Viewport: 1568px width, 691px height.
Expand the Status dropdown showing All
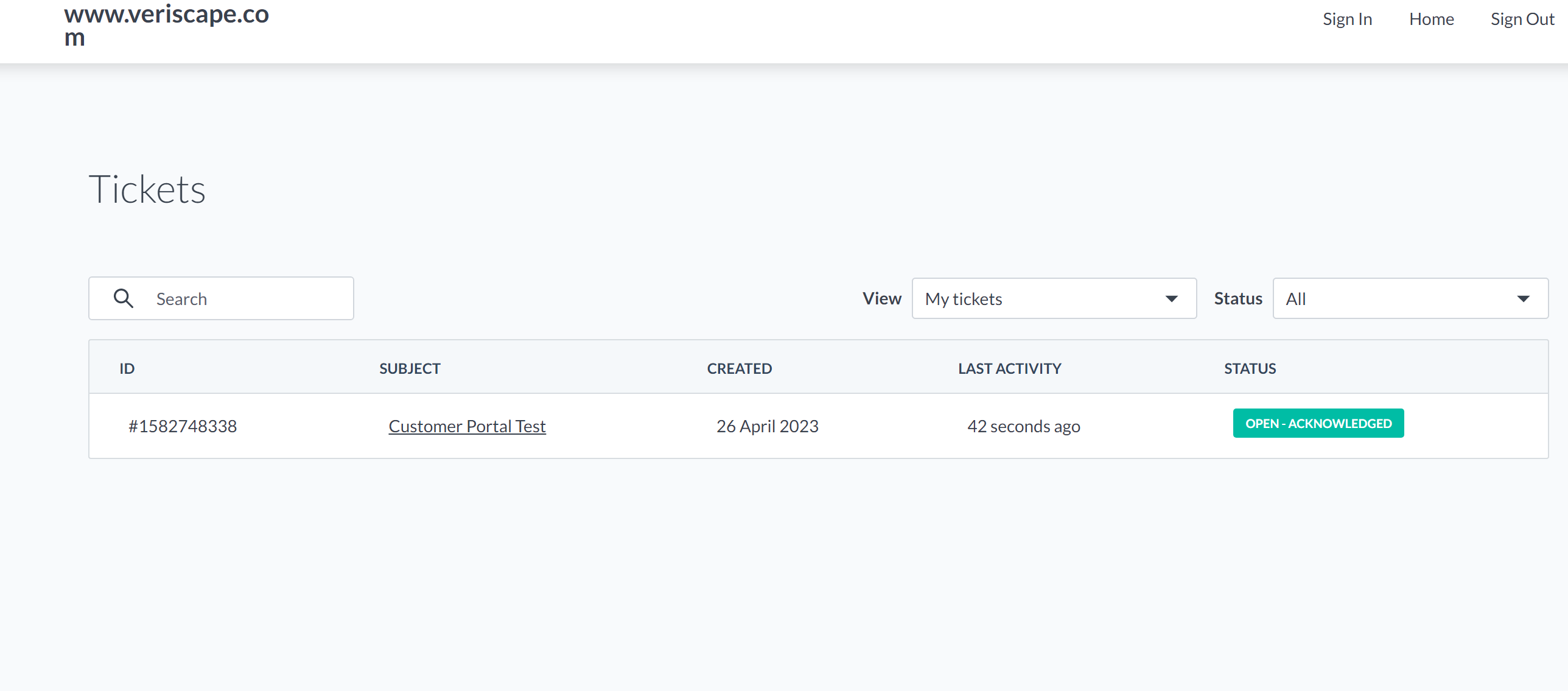(1410, 299)
